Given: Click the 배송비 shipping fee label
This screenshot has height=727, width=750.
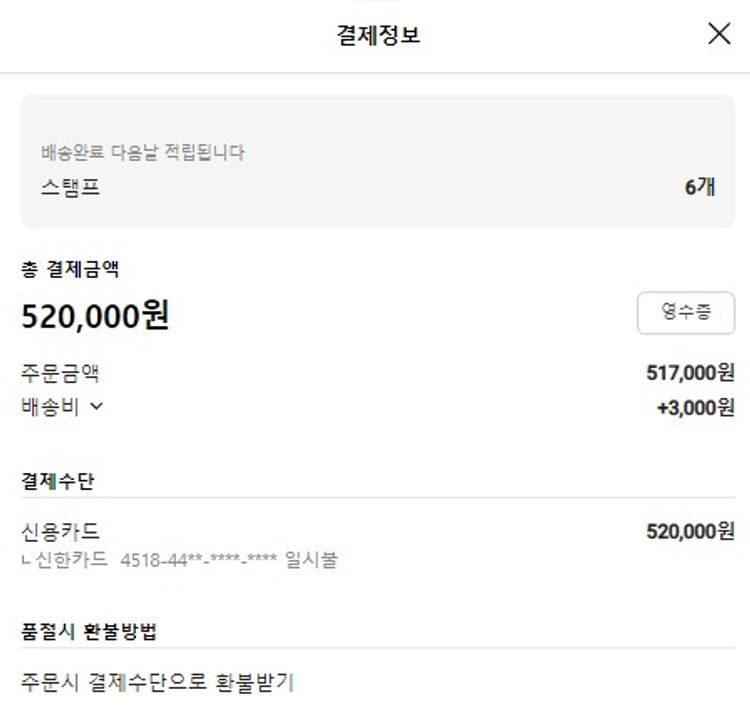Looking at the screenshot, I should (x=50, y=407).
